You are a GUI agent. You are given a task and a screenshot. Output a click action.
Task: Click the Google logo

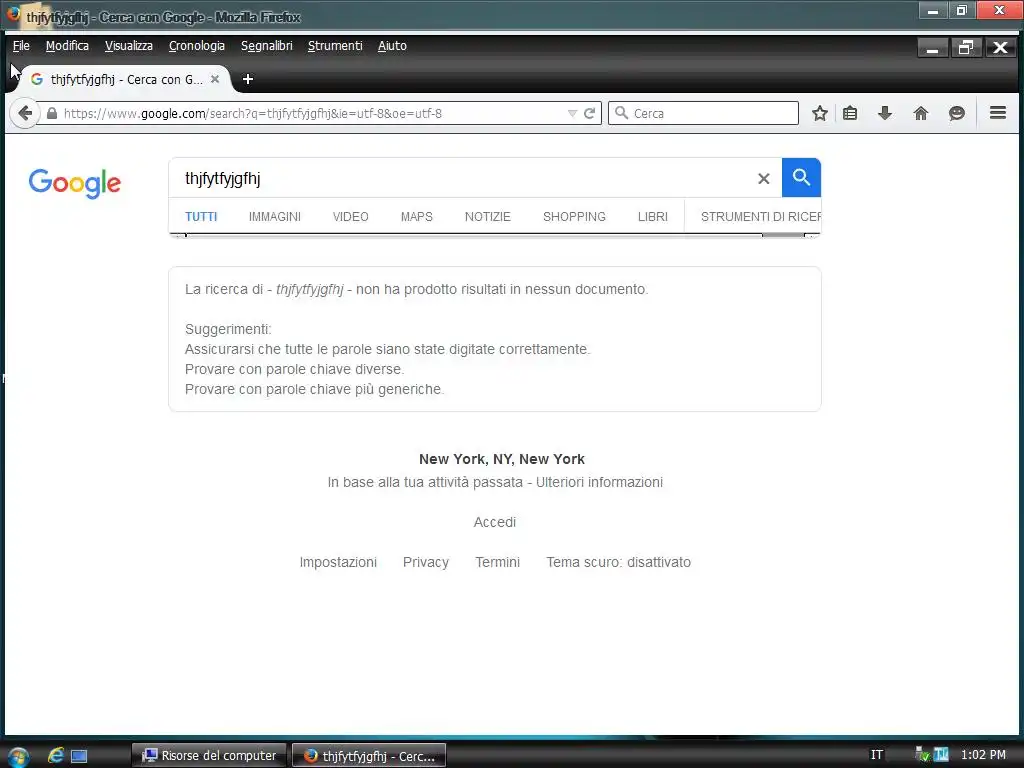coord(74,184)
